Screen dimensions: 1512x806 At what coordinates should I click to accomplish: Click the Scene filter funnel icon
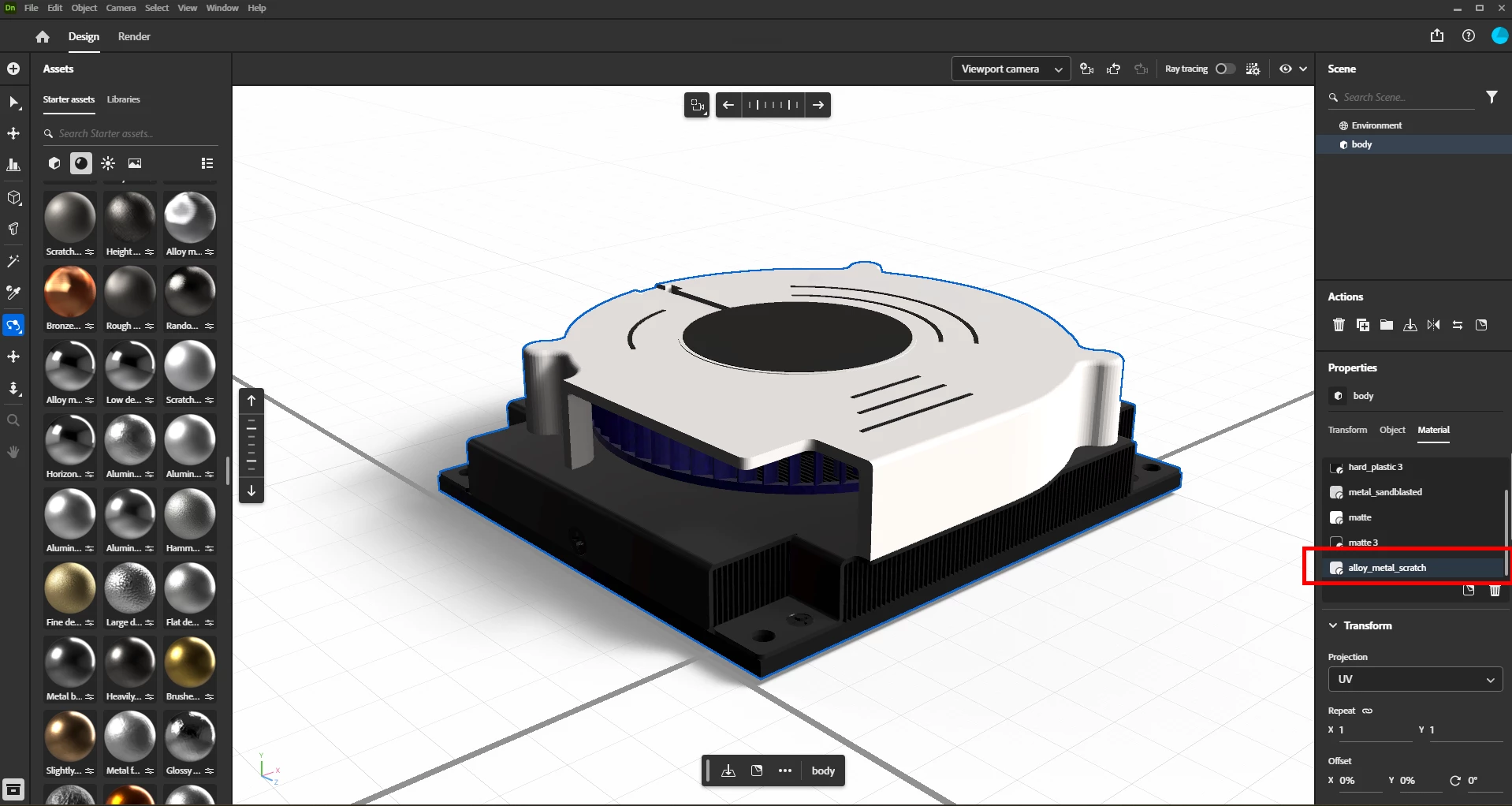pos(1492,97)
